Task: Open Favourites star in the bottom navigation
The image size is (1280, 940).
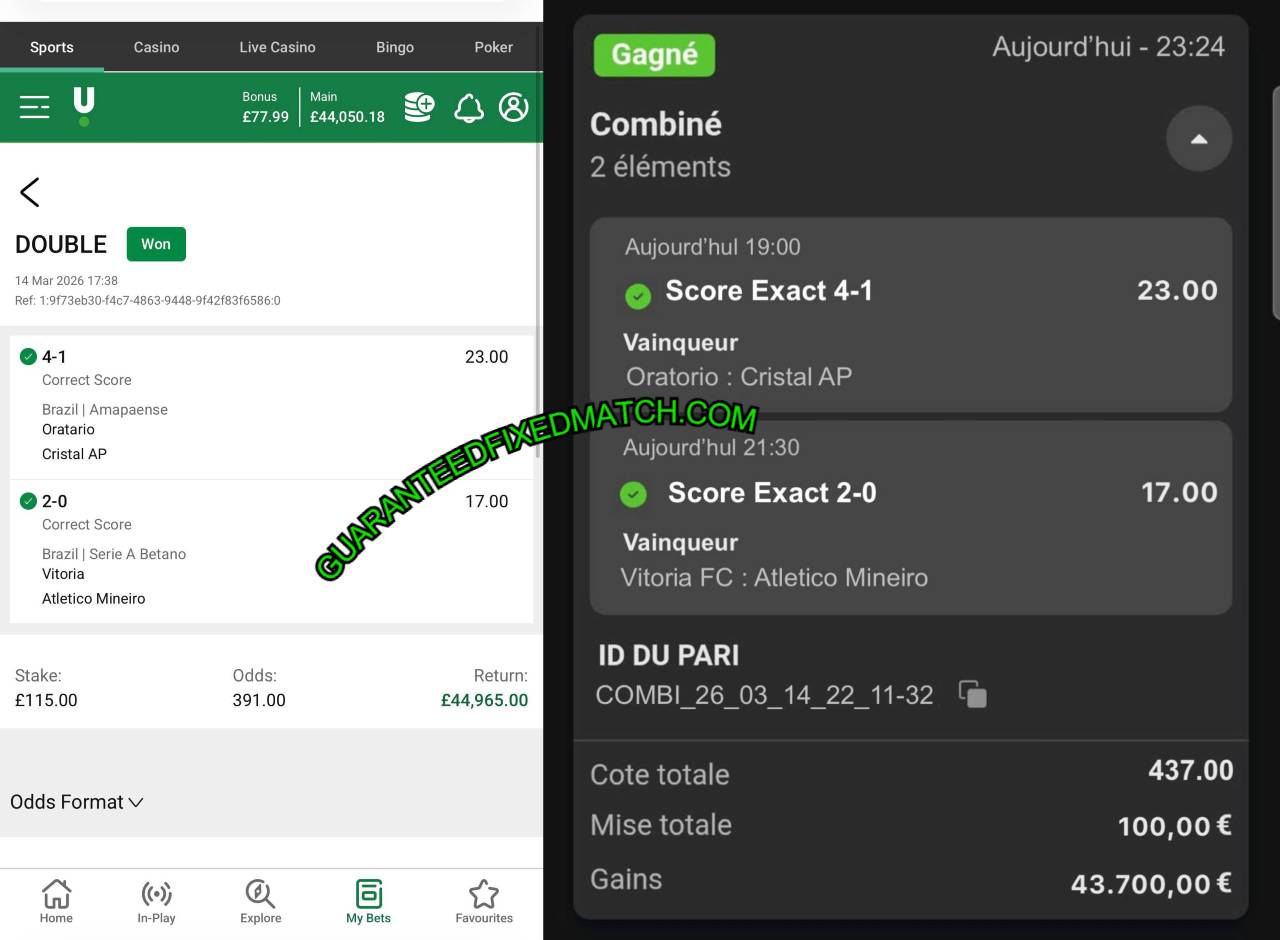Action: [x=484, y=900]
